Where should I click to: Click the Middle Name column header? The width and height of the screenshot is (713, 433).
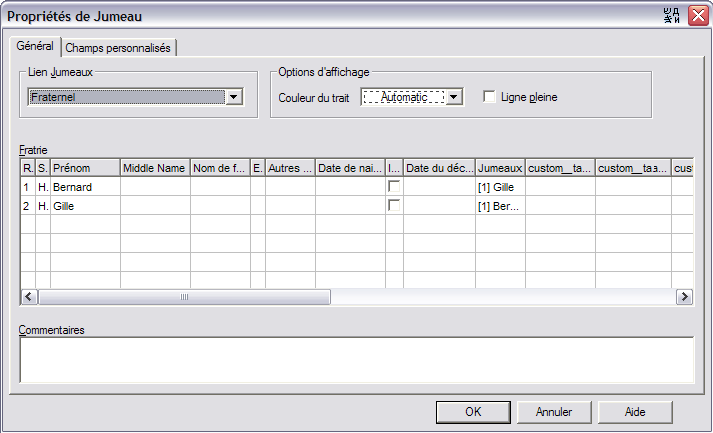click(155, 168)
